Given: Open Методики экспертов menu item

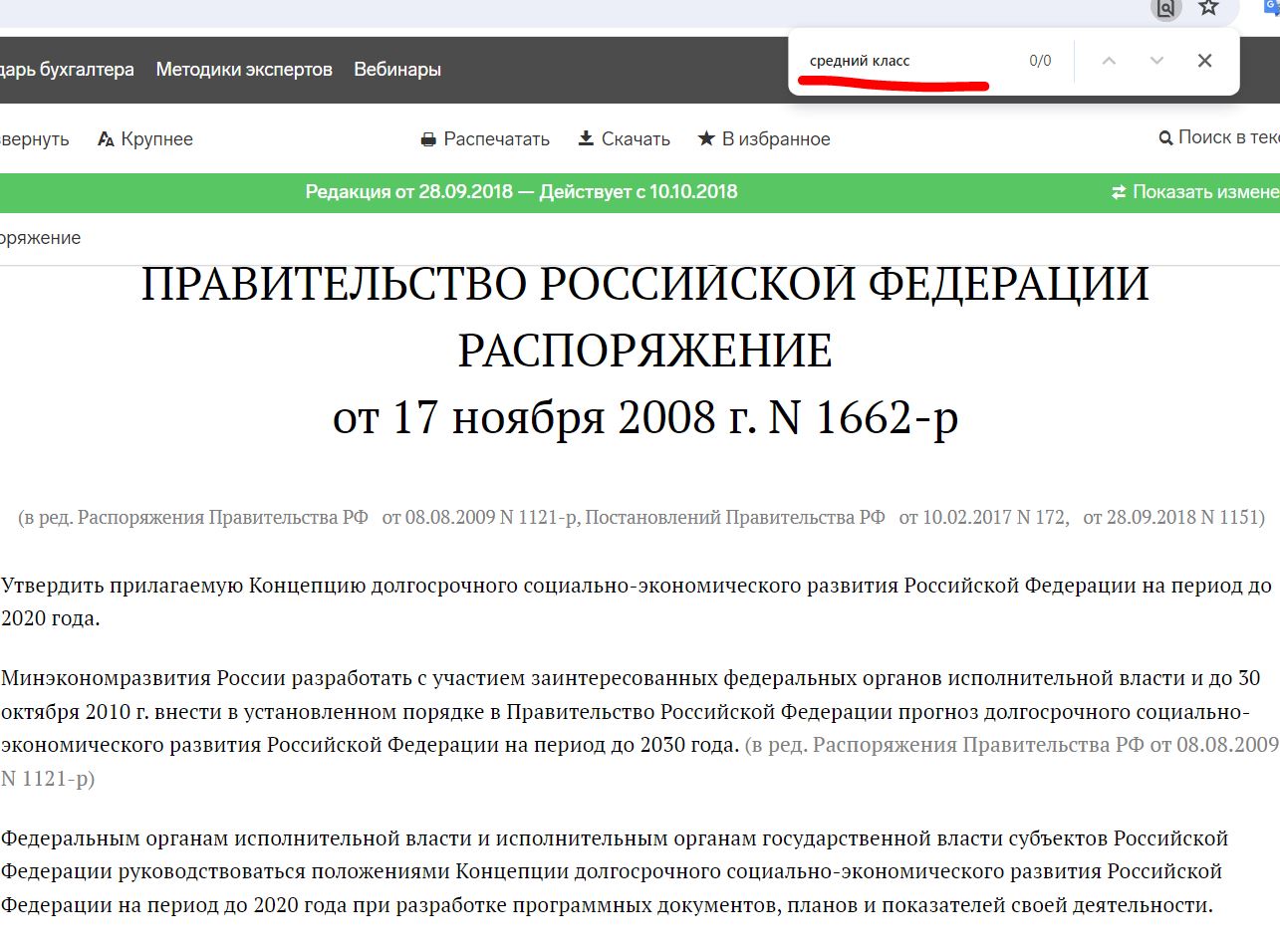Looking at the screenshot, I should 244,70.
